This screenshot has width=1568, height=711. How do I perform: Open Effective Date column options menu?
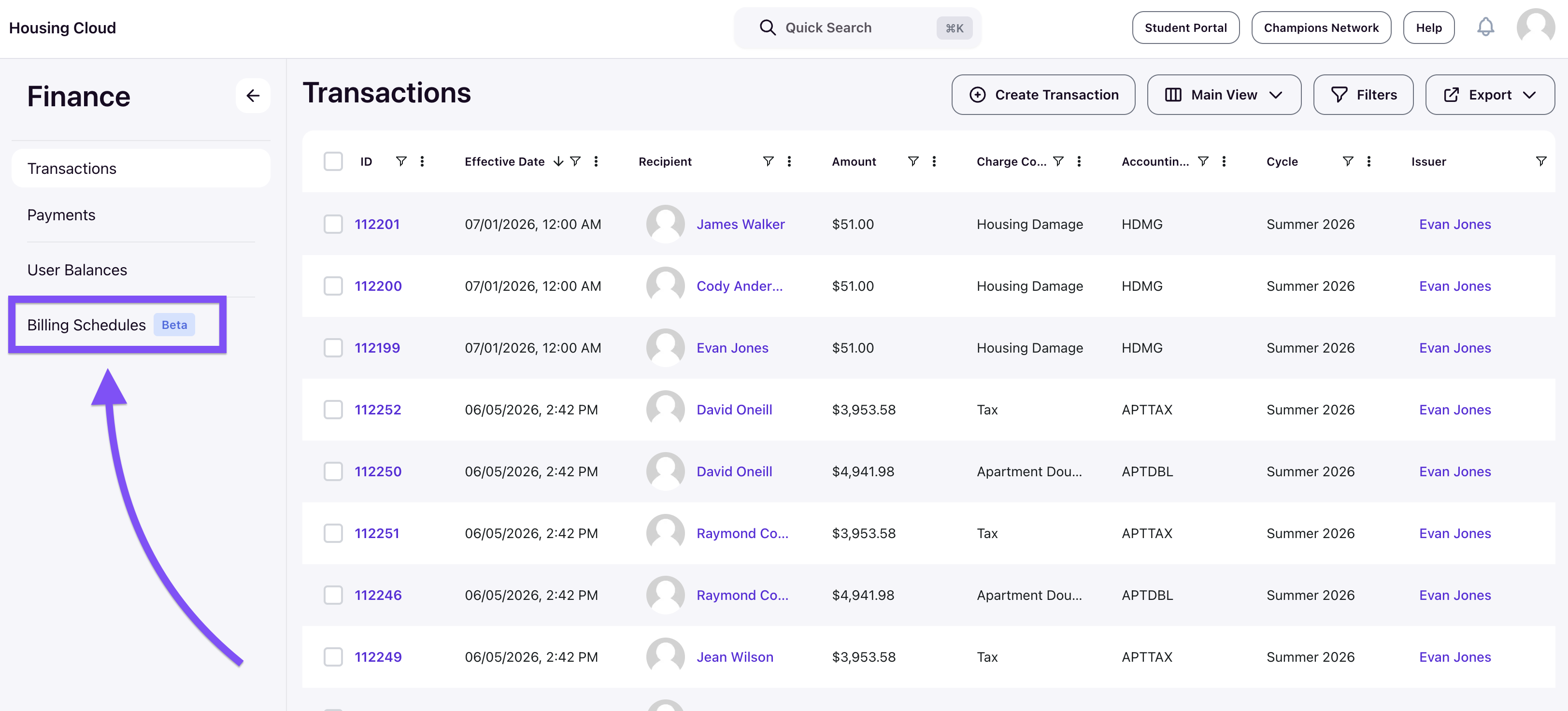[596, 161]
